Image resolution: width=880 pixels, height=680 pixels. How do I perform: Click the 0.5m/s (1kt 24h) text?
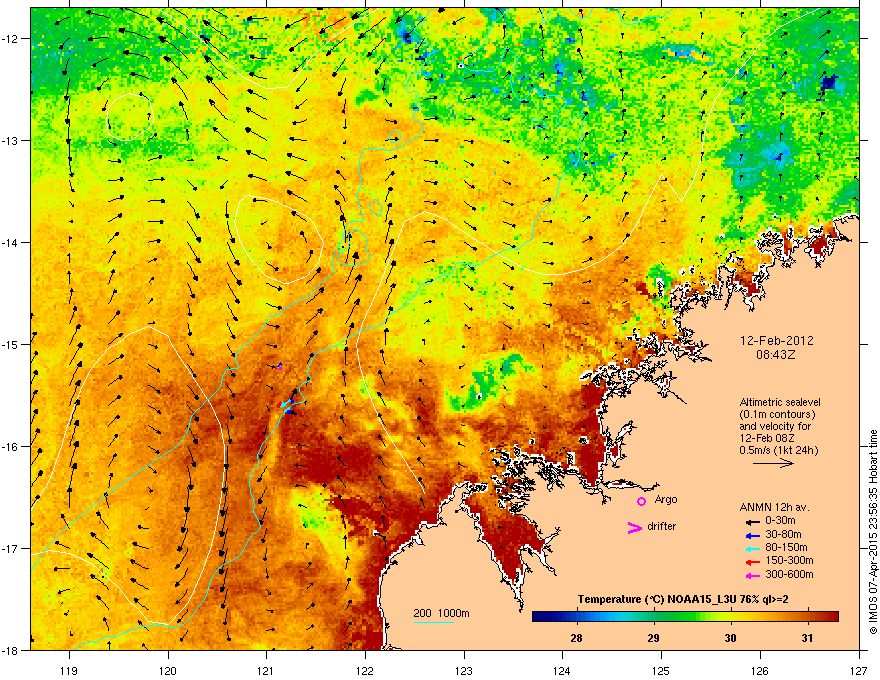(778, 451)
